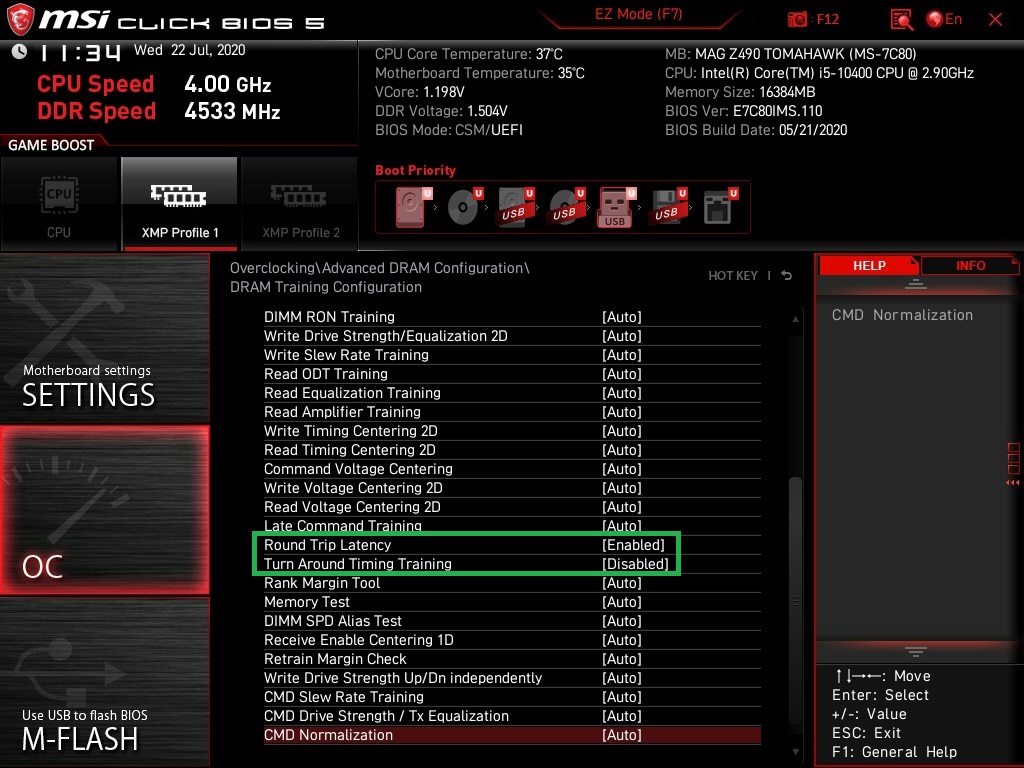
Task: Toggle the CPU Game Boost button
Action: pos(59,204)
